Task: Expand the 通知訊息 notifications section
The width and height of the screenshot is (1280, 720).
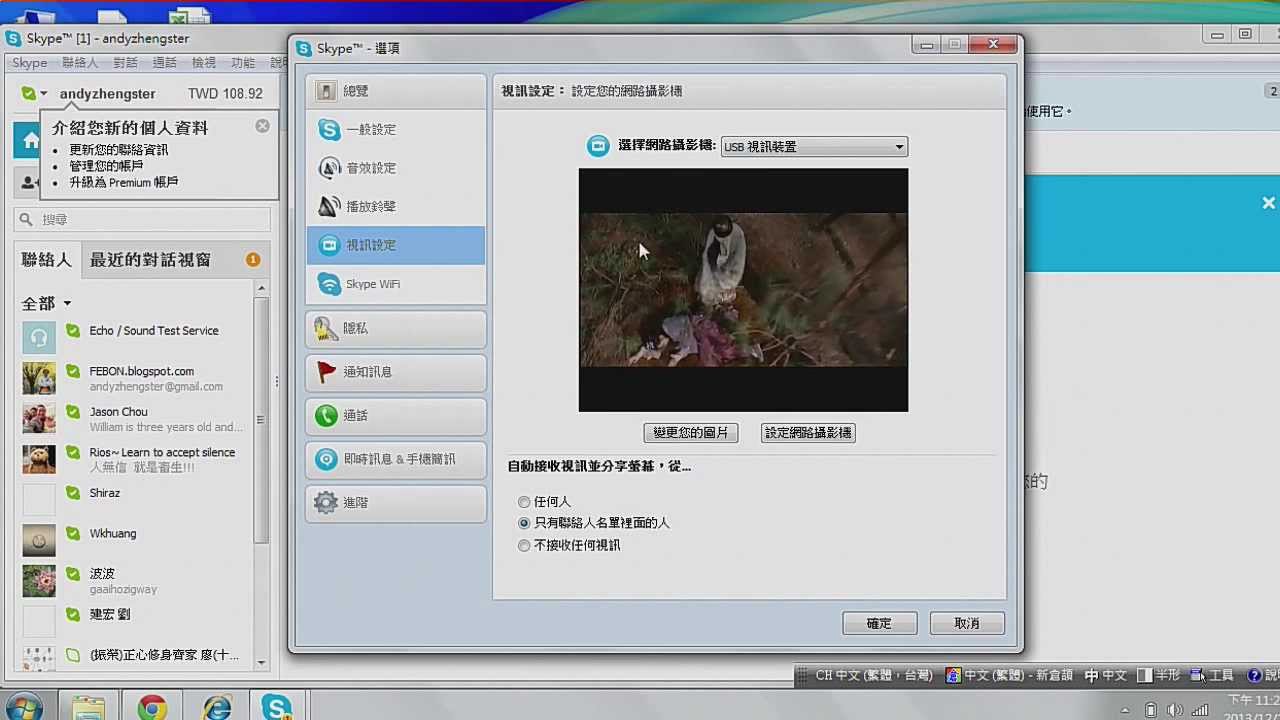Action: 396,372
